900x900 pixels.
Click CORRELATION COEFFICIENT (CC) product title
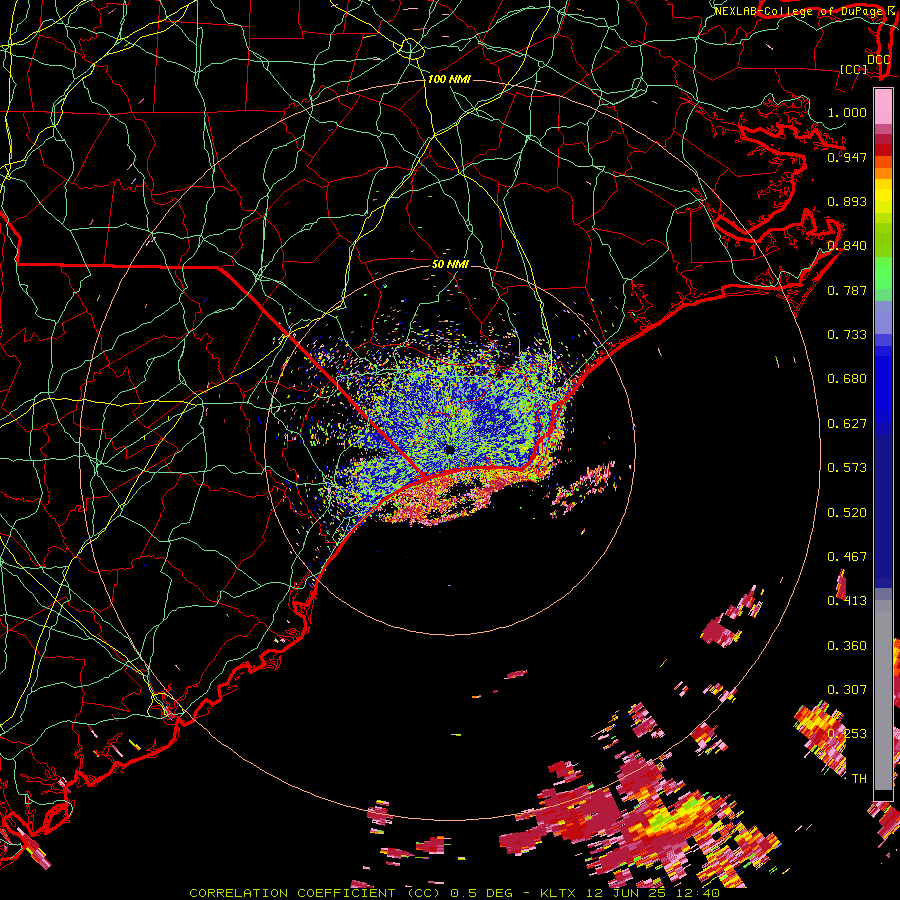pyautogui.click(x=315, y=893)
